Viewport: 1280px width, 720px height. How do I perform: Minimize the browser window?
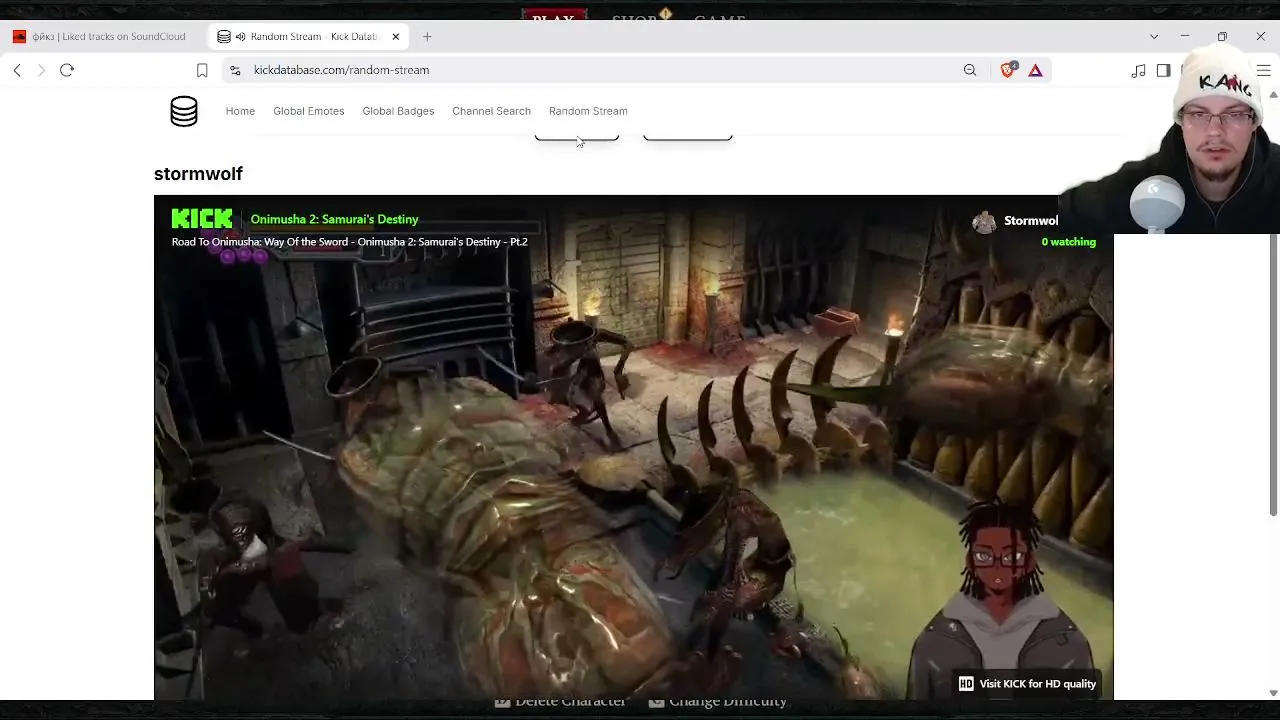[x=1185, y=37]
